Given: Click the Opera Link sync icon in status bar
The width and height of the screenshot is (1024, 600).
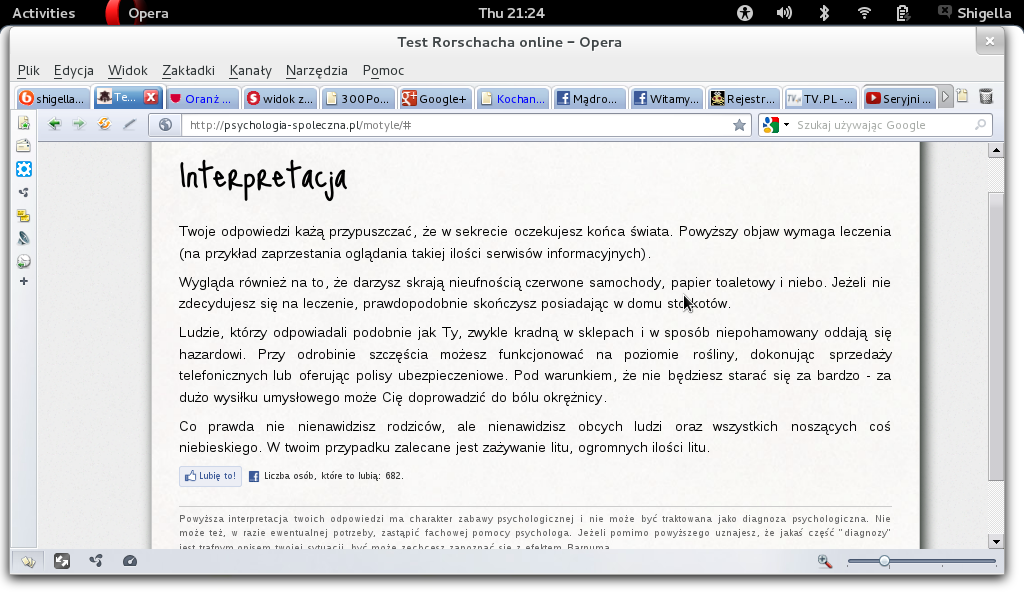Looking at the screenshot, I should pyautogui.click(x=62, y=561).
